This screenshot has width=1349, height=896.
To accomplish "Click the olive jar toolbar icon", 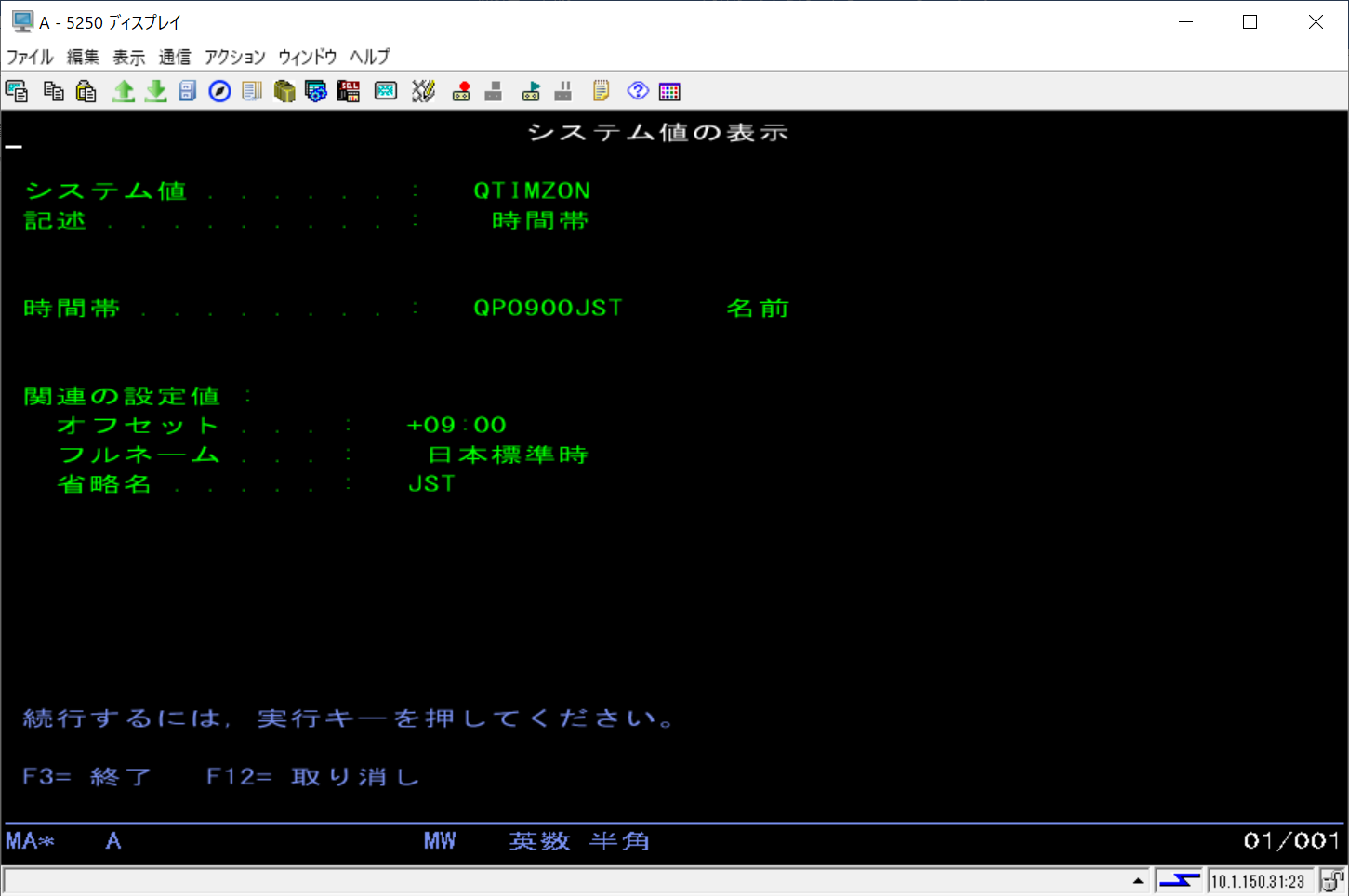I will point(284,91).
